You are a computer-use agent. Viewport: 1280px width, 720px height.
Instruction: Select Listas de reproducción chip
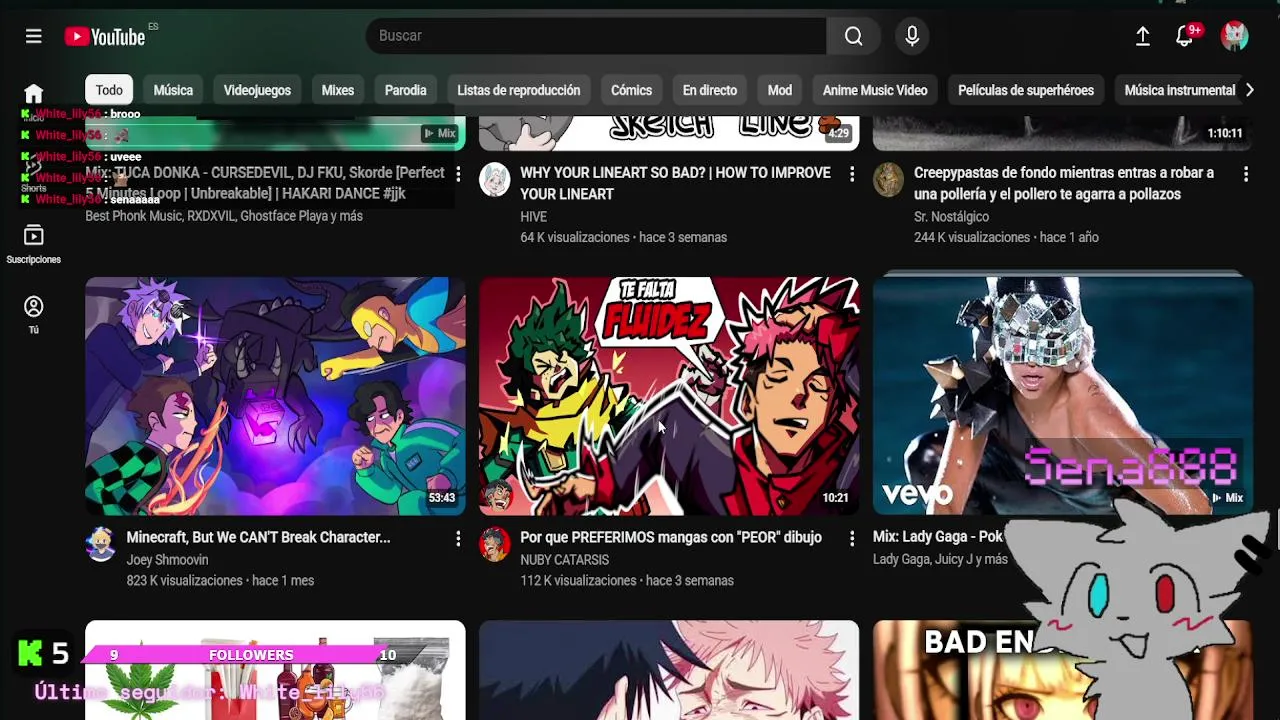point(518,90)
